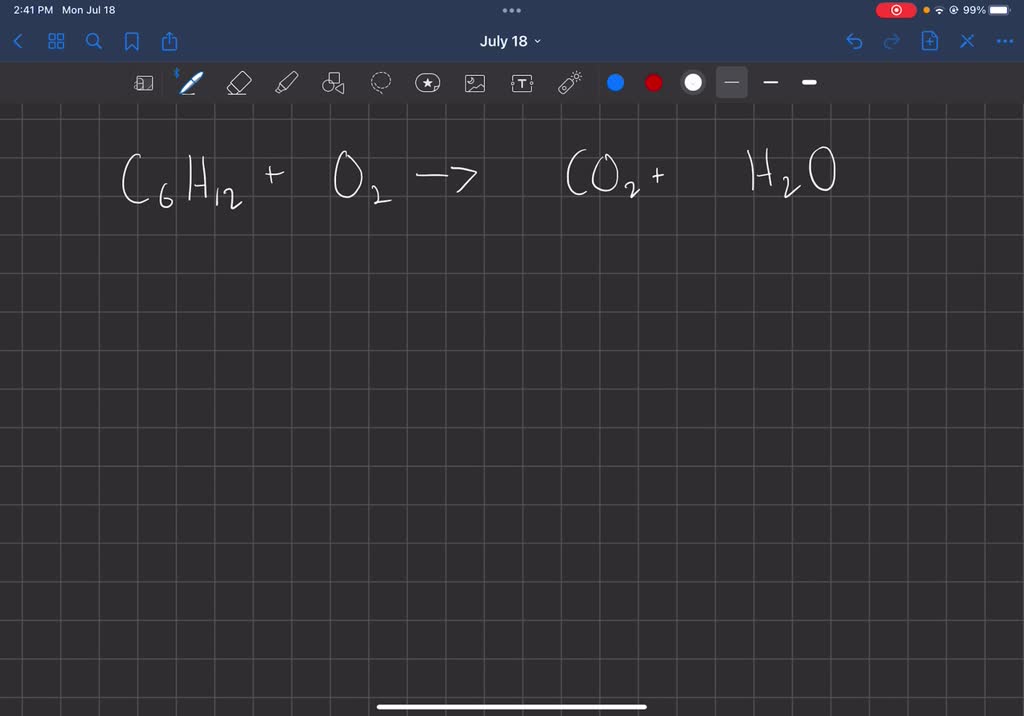Open the thumbnails overview grid

56,41
